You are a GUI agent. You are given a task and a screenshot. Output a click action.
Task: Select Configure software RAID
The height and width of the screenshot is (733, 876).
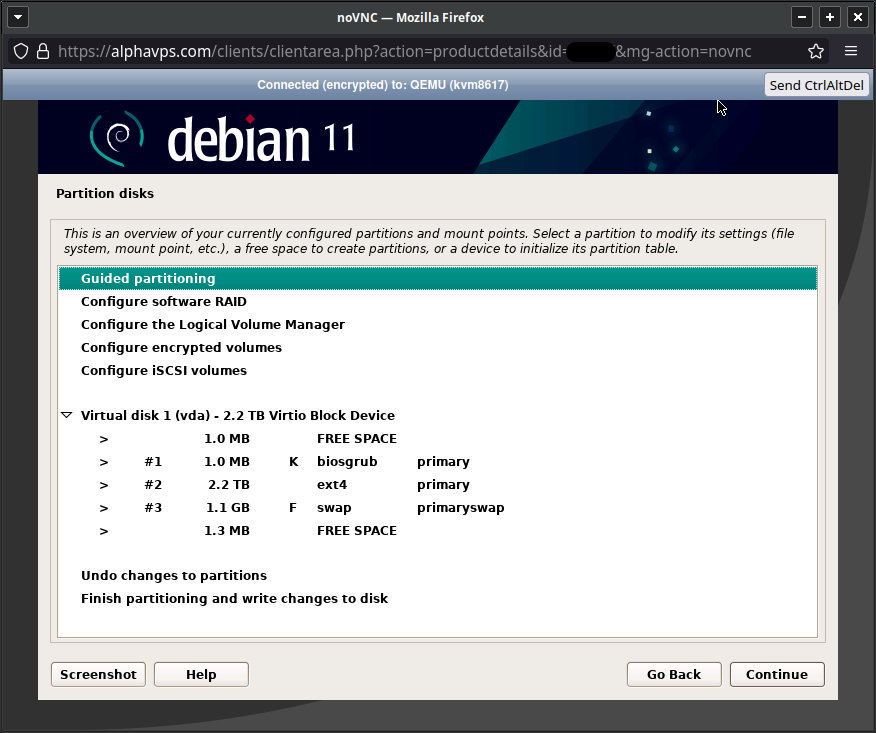[x=437, y=301]
